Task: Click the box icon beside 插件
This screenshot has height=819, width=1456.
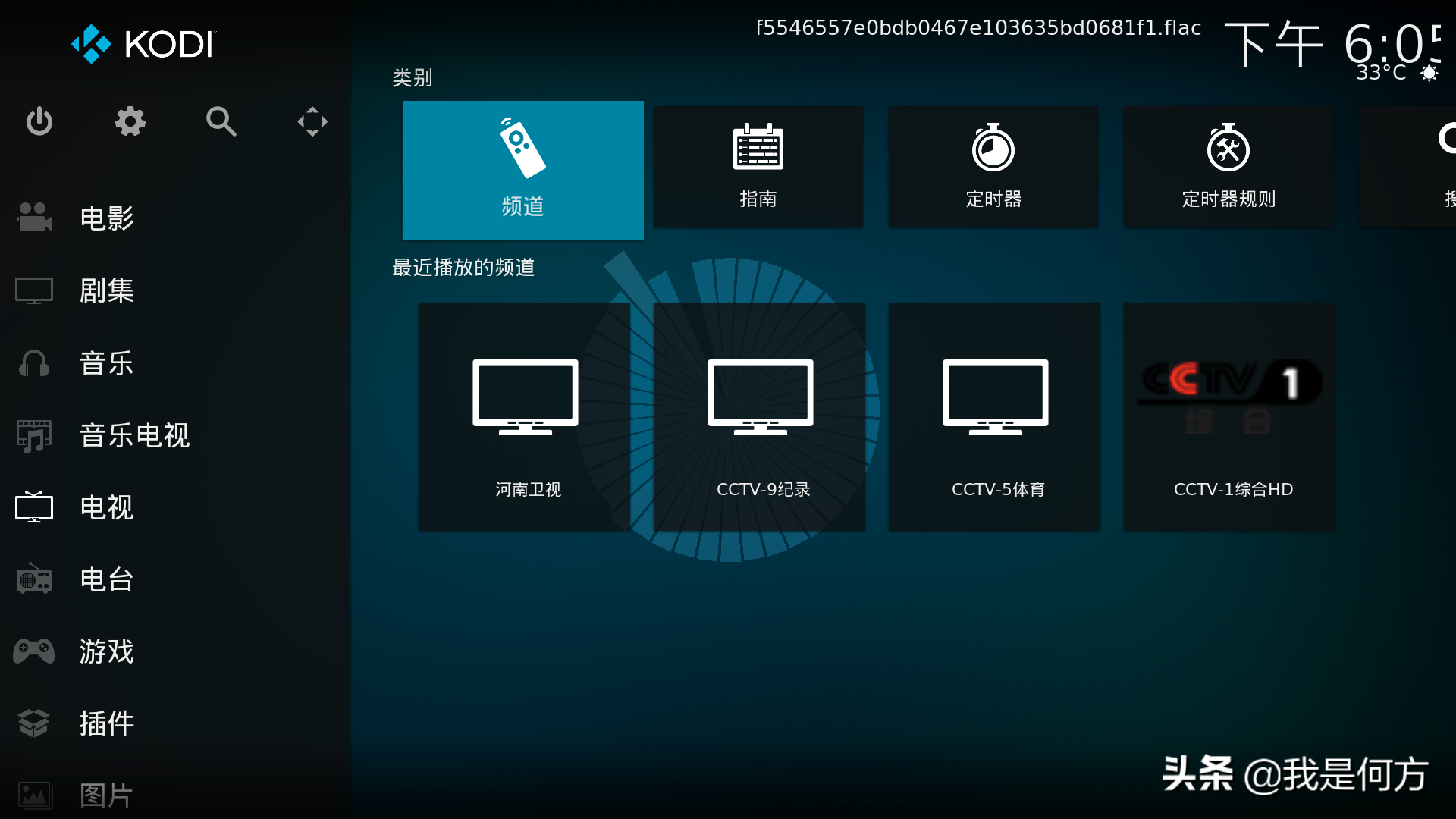Action: tap(34, 723)
